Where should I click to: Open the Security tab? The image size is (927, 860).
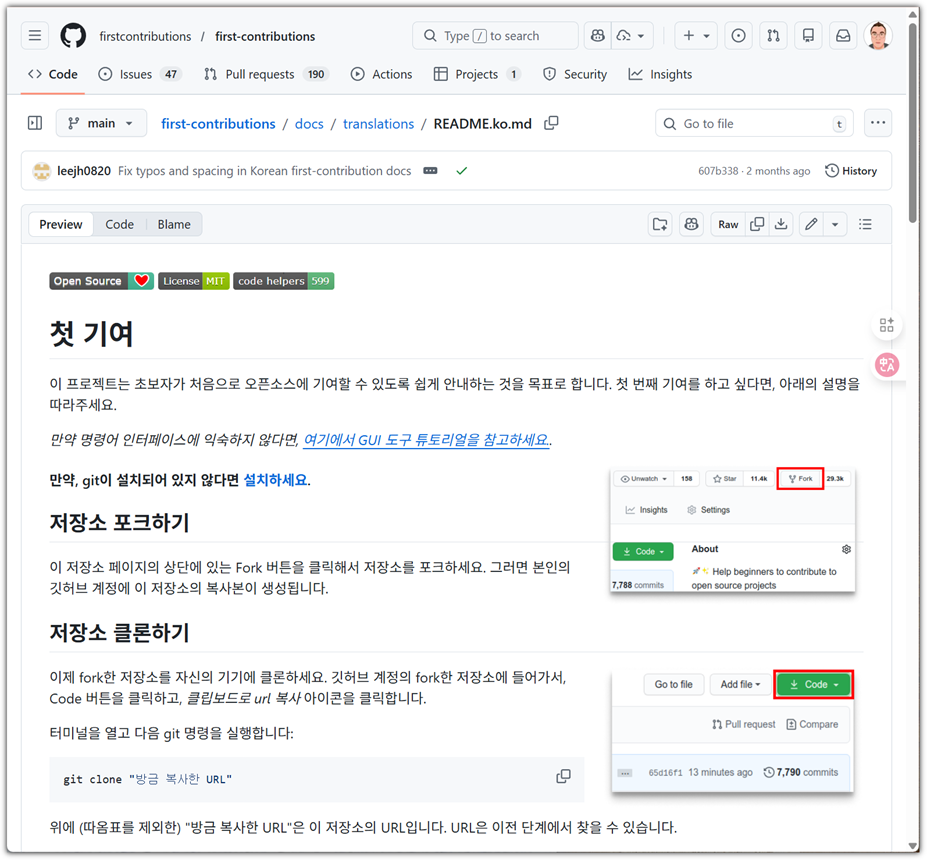[575, 74]
